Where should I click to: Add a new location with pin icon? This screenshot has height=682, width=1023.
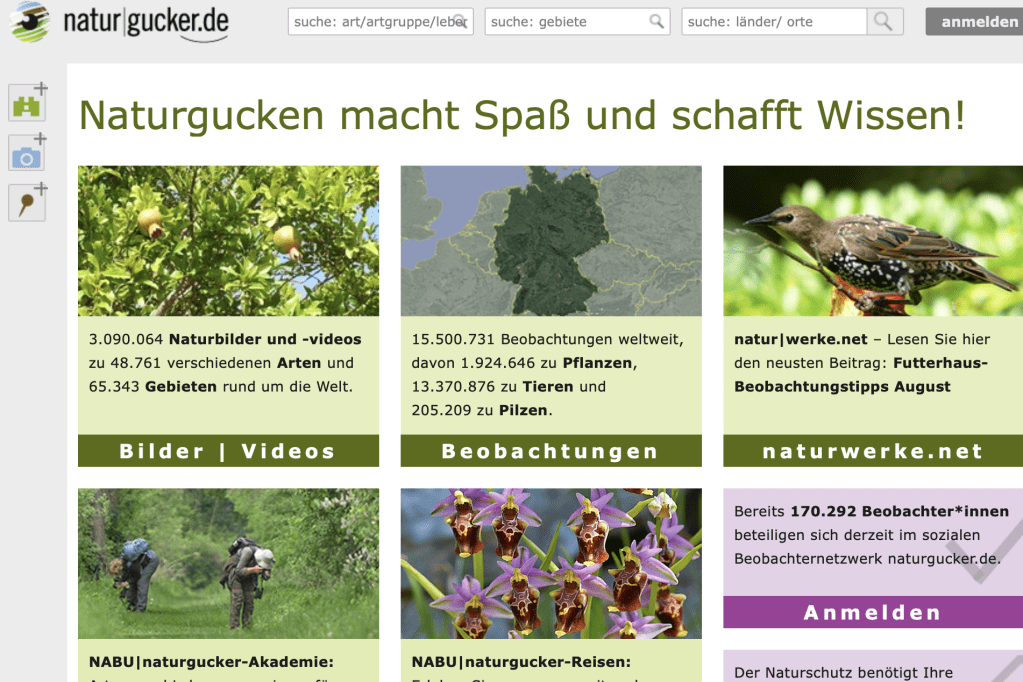click(x=27, y=201)
